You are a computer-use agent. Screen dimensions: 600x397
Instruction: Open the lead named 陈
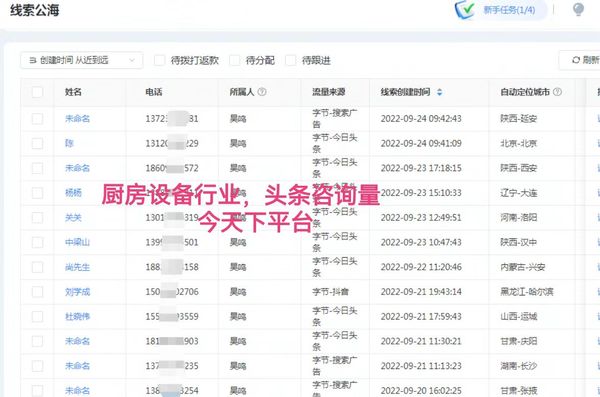click(x=69, y=144)
